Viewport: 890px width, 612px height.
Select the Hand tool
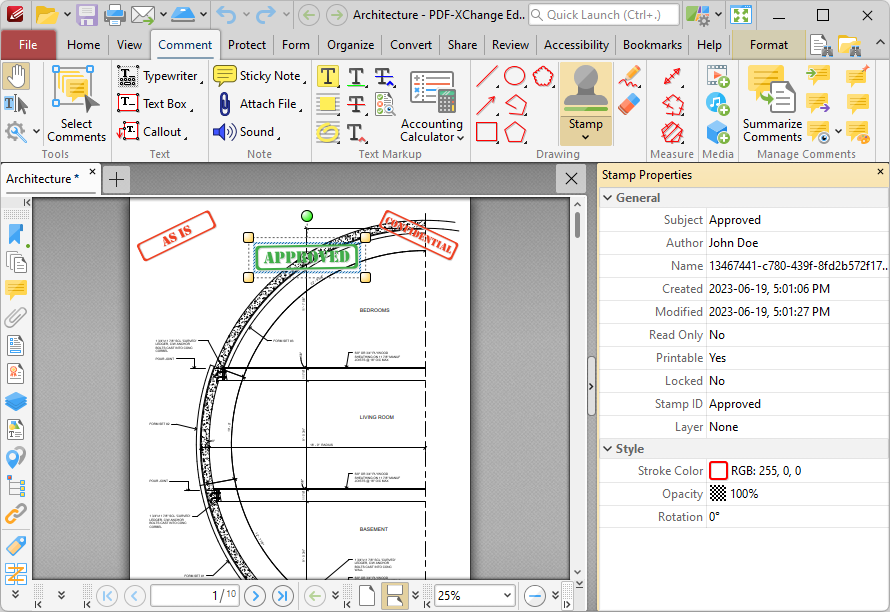(x=16, y=77)
